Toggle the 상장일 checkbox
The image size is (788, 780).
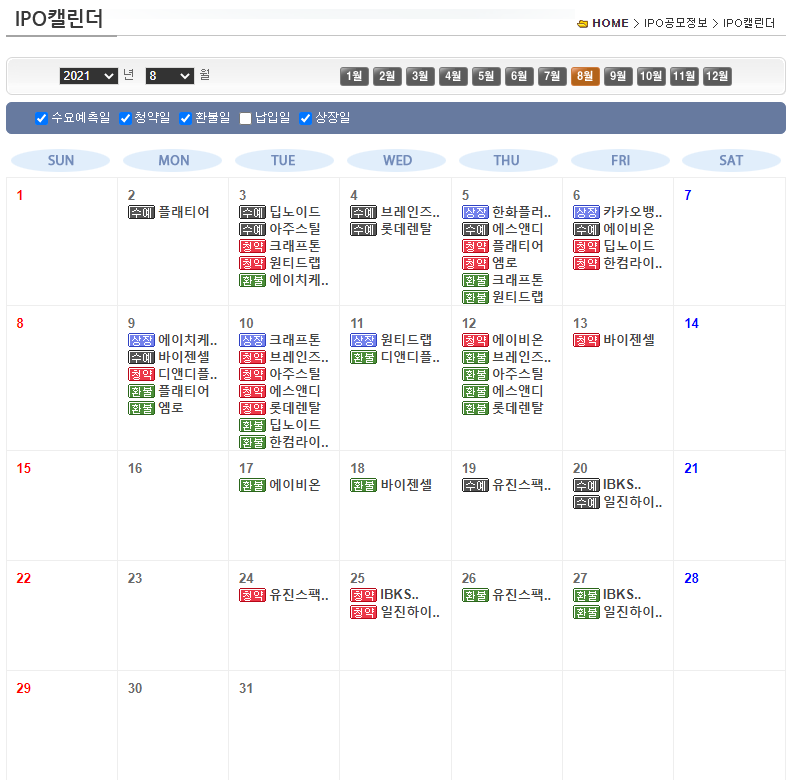pyautogui.click(x=305, y=119)
